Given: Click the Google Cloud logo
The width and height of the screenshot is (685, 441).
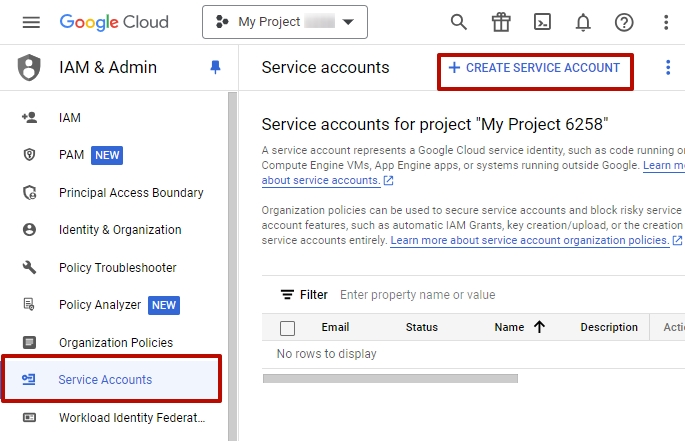Looking at the screenshot, I should pos(114,22).
